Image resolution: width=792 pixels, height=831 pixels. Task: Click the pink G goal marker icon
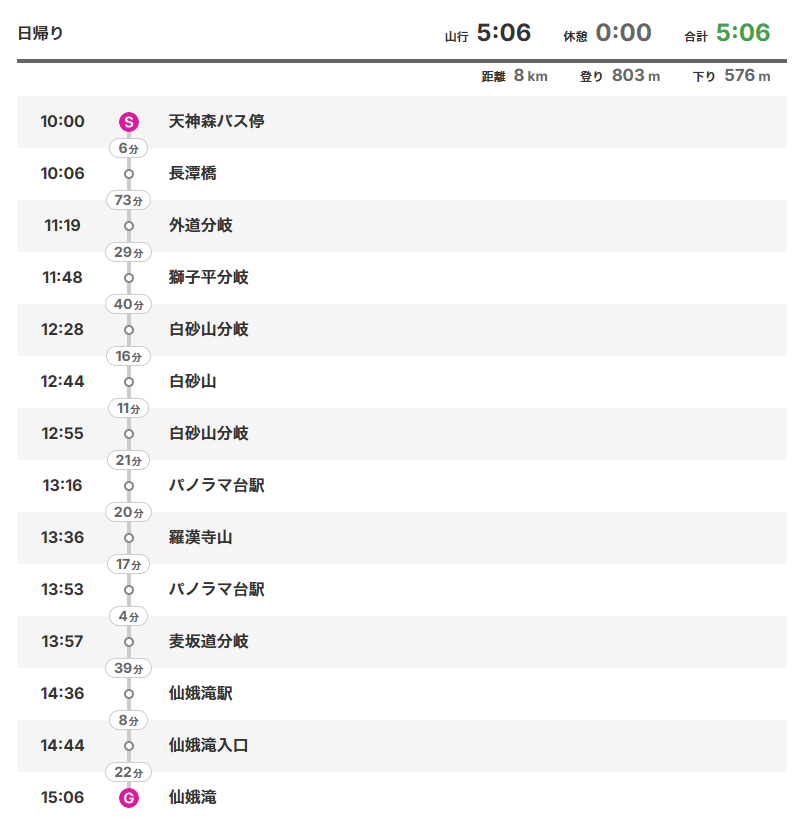point(128,798)
